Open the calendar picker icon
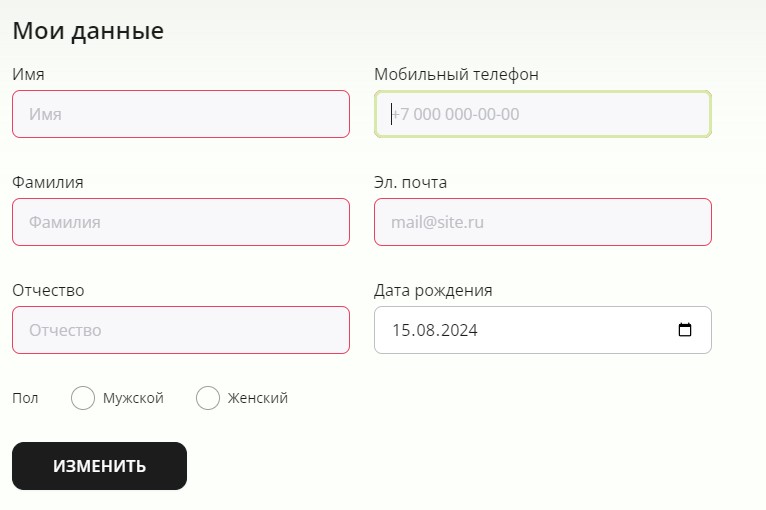Viewport: 766px width, 510px height. pos(685,330)
